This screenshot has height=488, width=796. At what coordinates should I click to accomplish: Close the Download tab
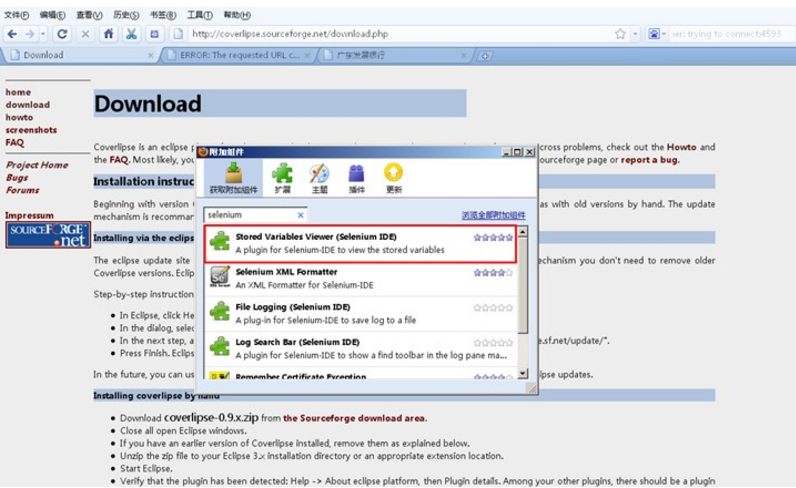(x=151, y=55)
